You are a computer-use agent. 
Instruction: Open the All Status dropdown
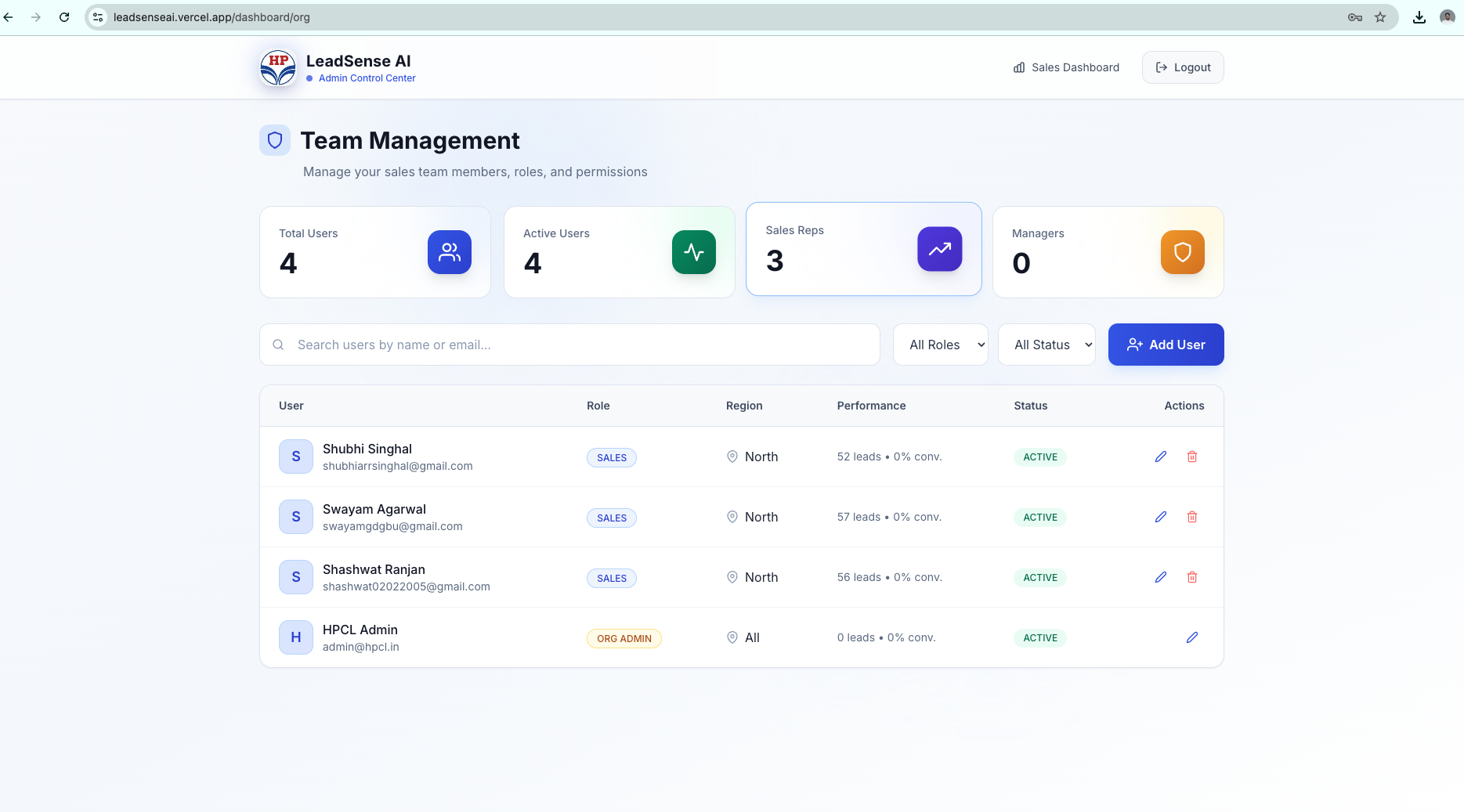1046,345
